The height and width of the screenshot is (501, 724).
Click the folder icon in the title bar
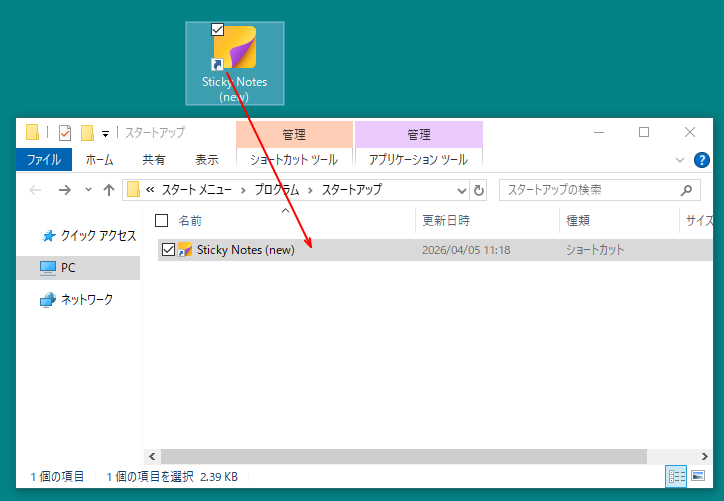click(x=32, y=133)
